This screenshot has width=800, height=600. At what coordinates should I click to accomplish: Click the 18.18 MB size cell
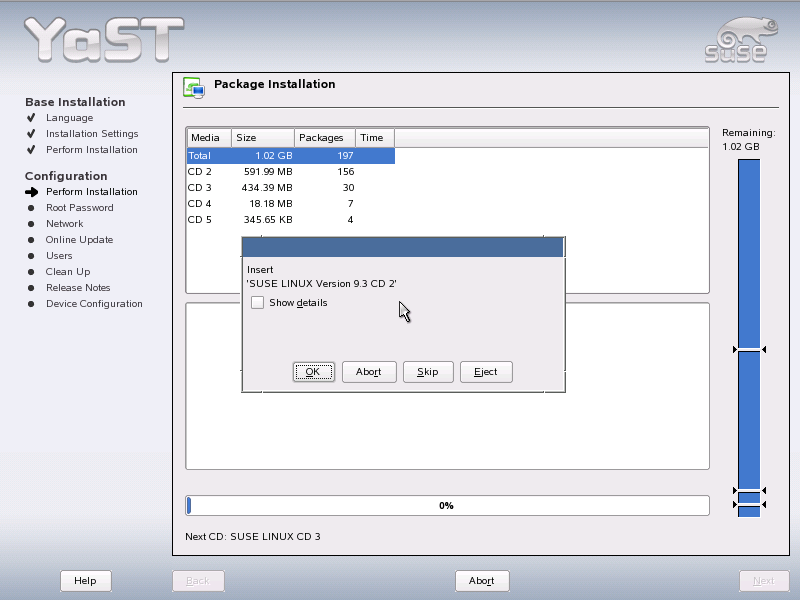point(270,204)
